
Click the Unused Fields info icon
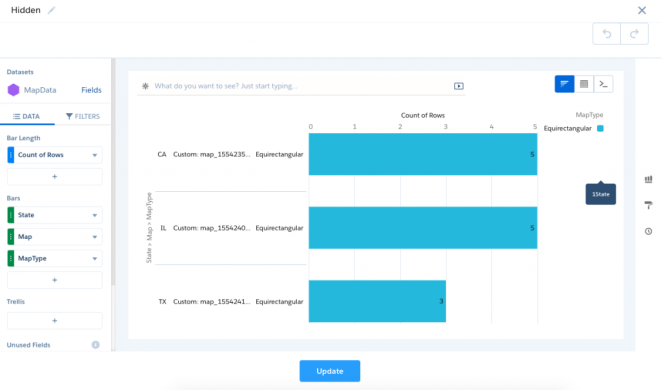(96, 345)
